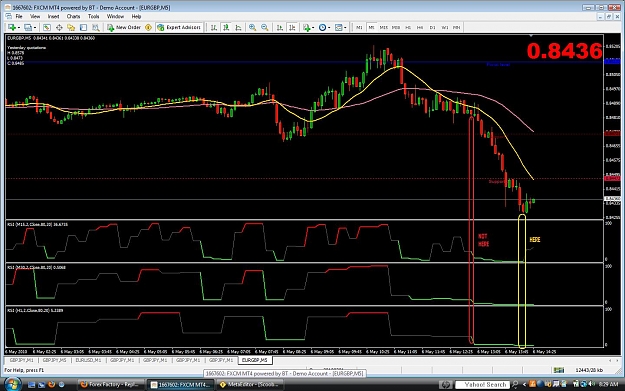Open the Help menu
The image size is (625, 391).
pyautogui.click(x=136, y=16)
